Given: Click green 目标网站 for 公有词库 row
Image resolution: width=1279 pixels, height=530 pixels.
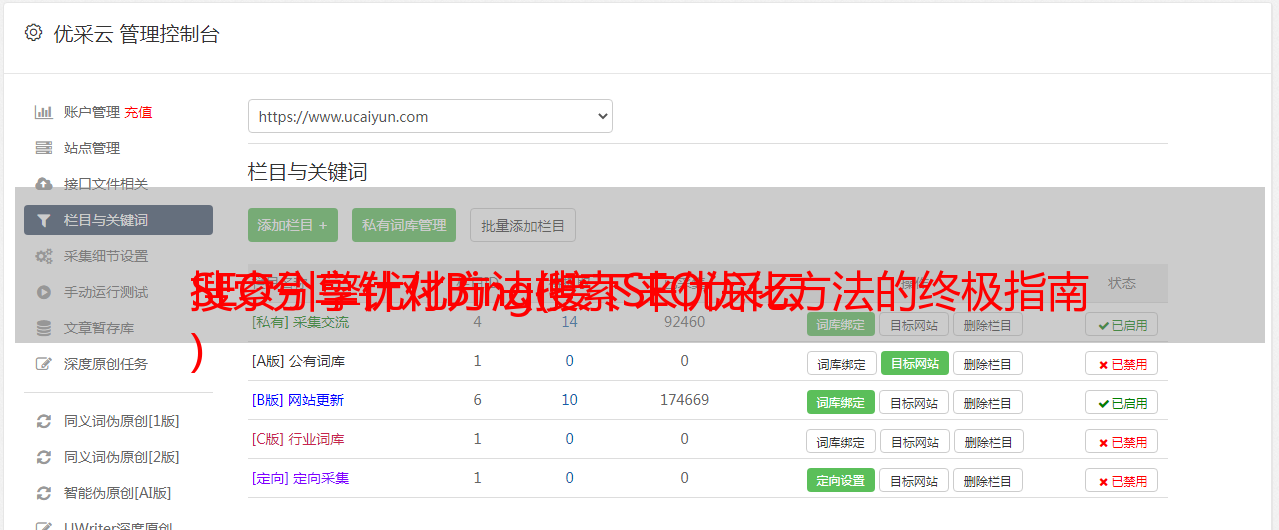Looking at the screenshot, I should click(x=915, y=364).
